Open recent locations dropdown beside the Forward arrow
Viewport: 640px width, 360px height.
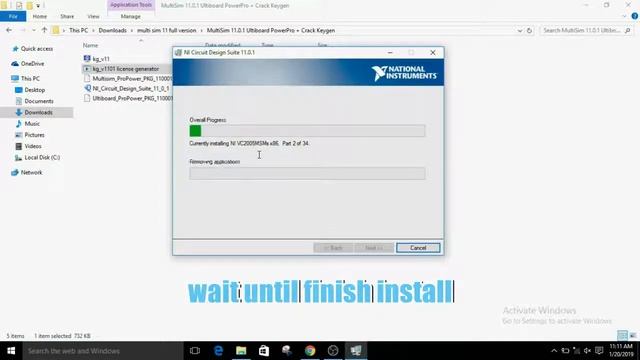[33, 31]
